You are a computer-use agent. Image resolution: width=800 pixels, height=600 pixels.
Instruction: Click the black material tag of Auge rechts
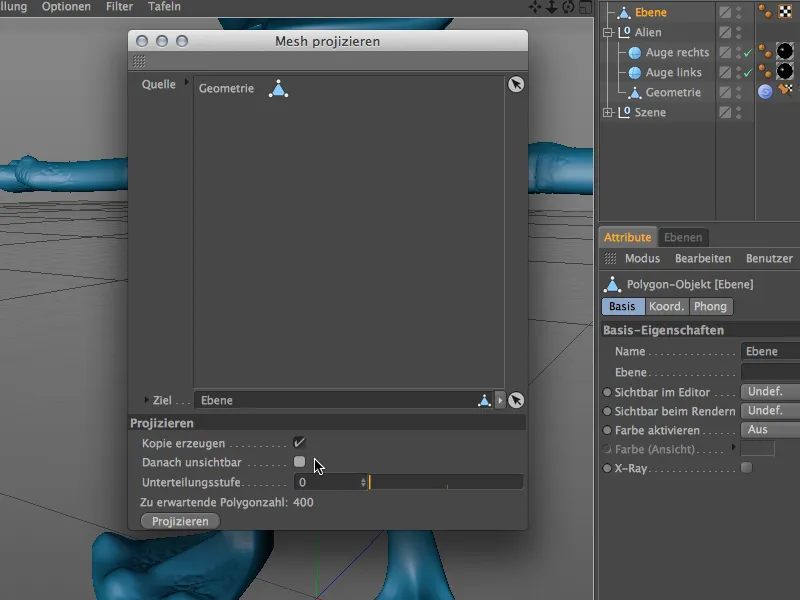(x=785, y=51)
